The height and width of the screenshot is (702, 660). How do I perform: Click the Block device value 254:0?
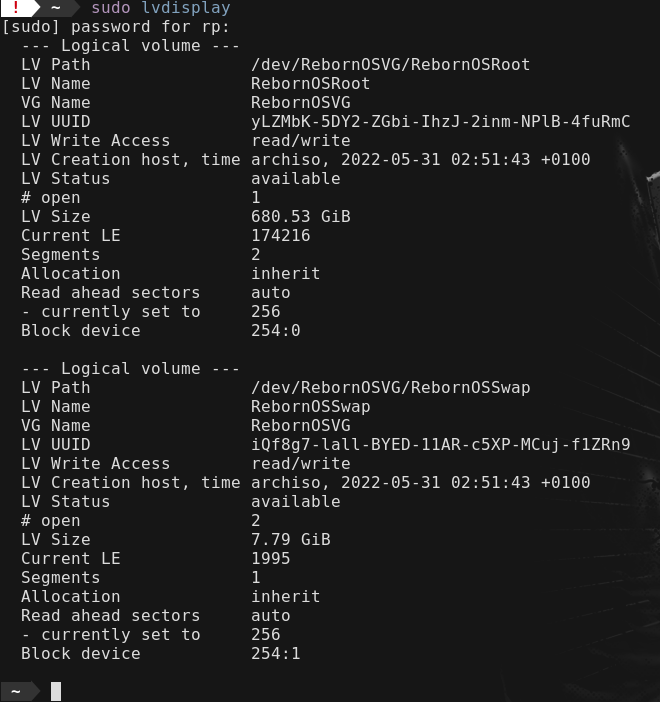[275, 330]
